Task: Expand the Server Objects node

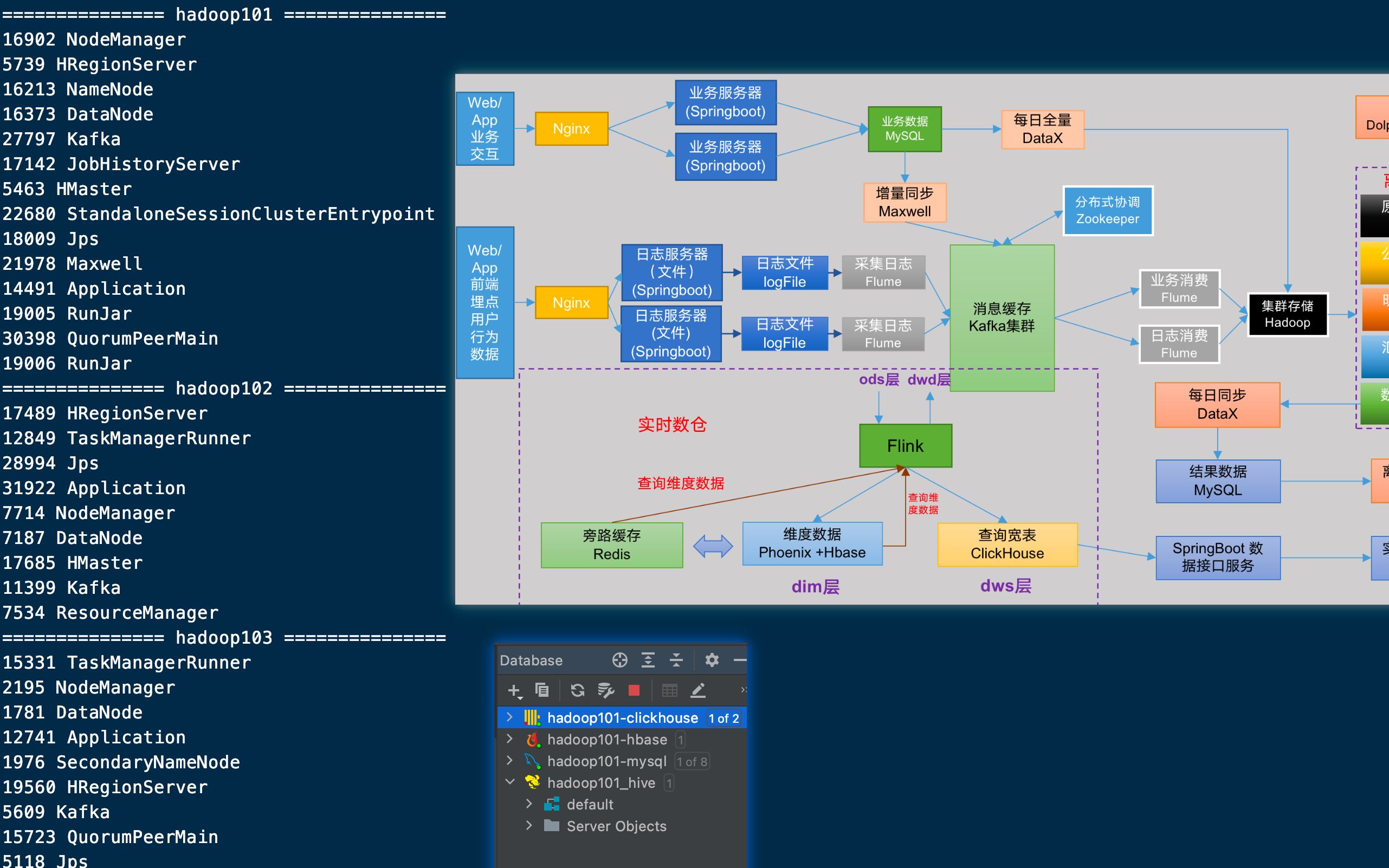Action: (x=529, y=826)
